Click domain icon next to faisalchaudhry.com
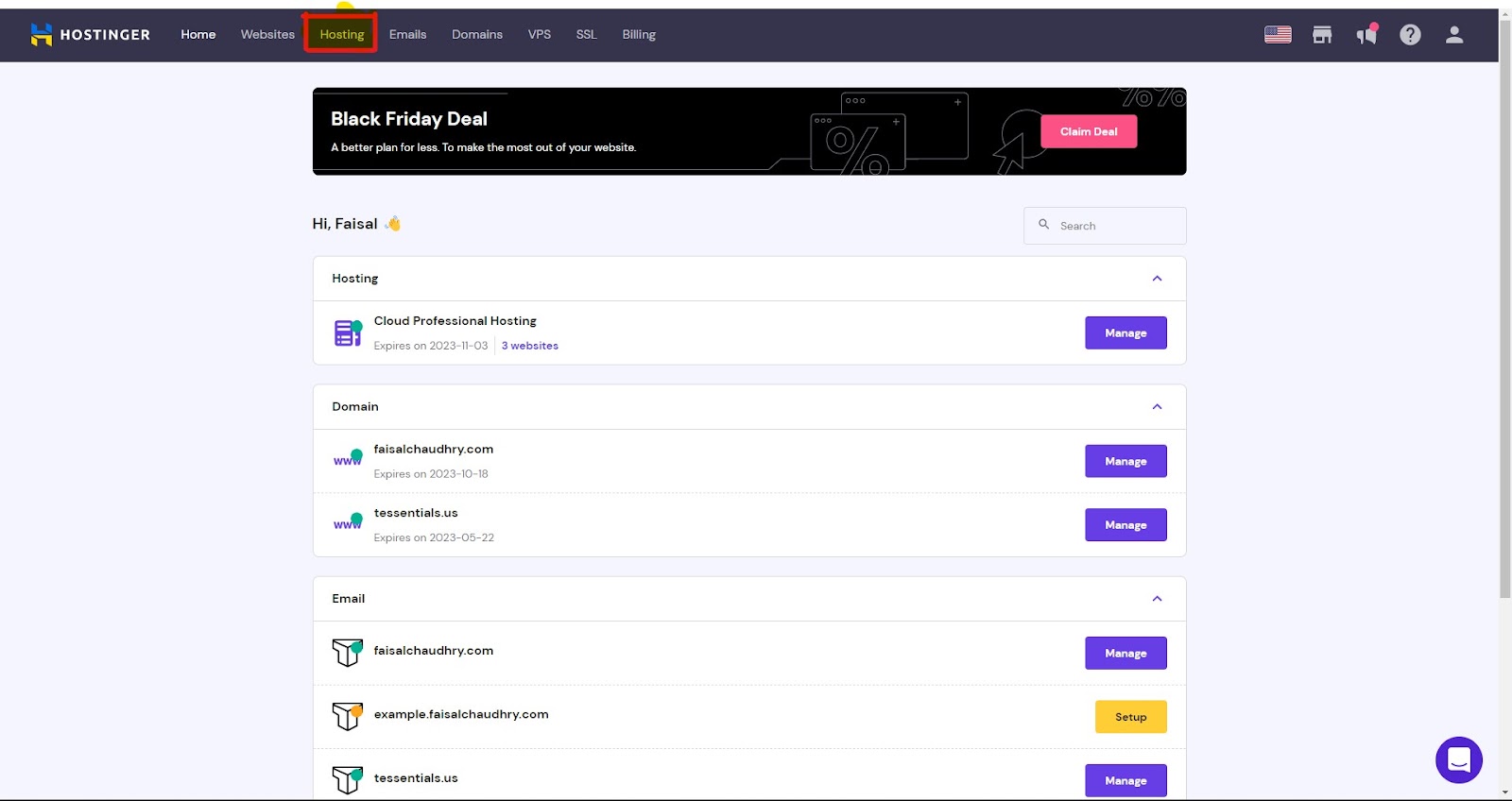1512x801 pixels. tap(348, 458)
